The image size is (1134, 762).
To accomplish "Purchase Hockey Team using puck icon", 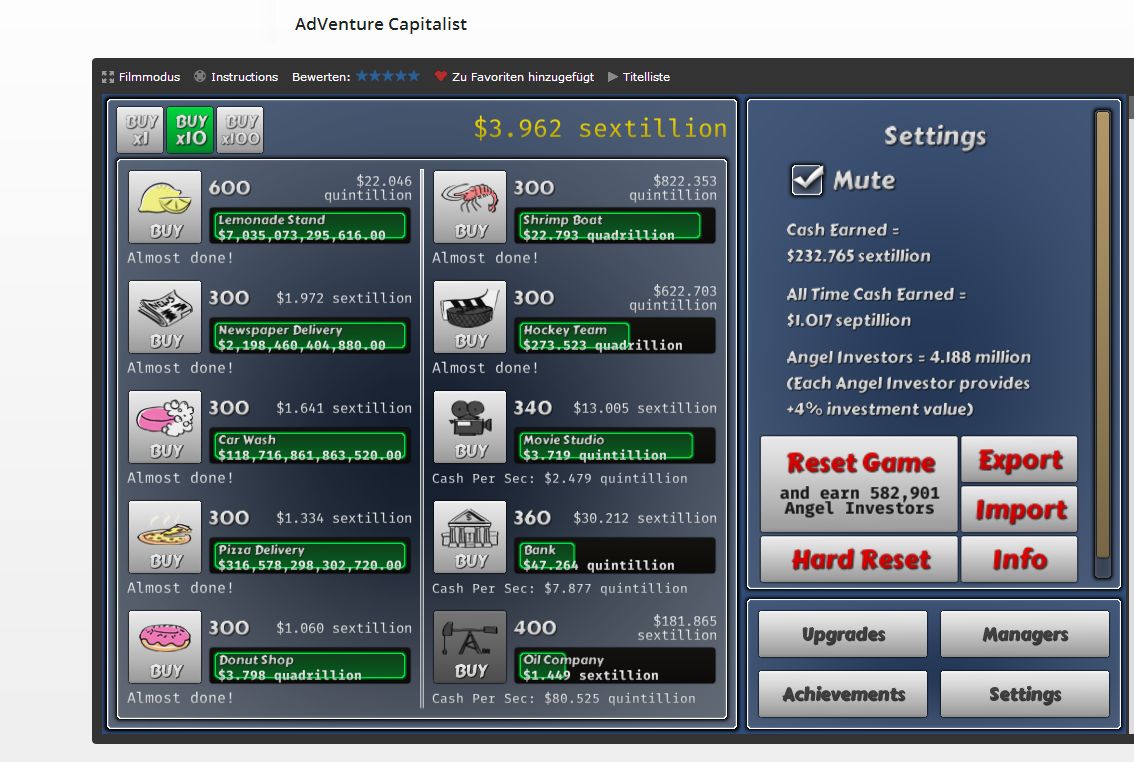I will click(470, 317).
